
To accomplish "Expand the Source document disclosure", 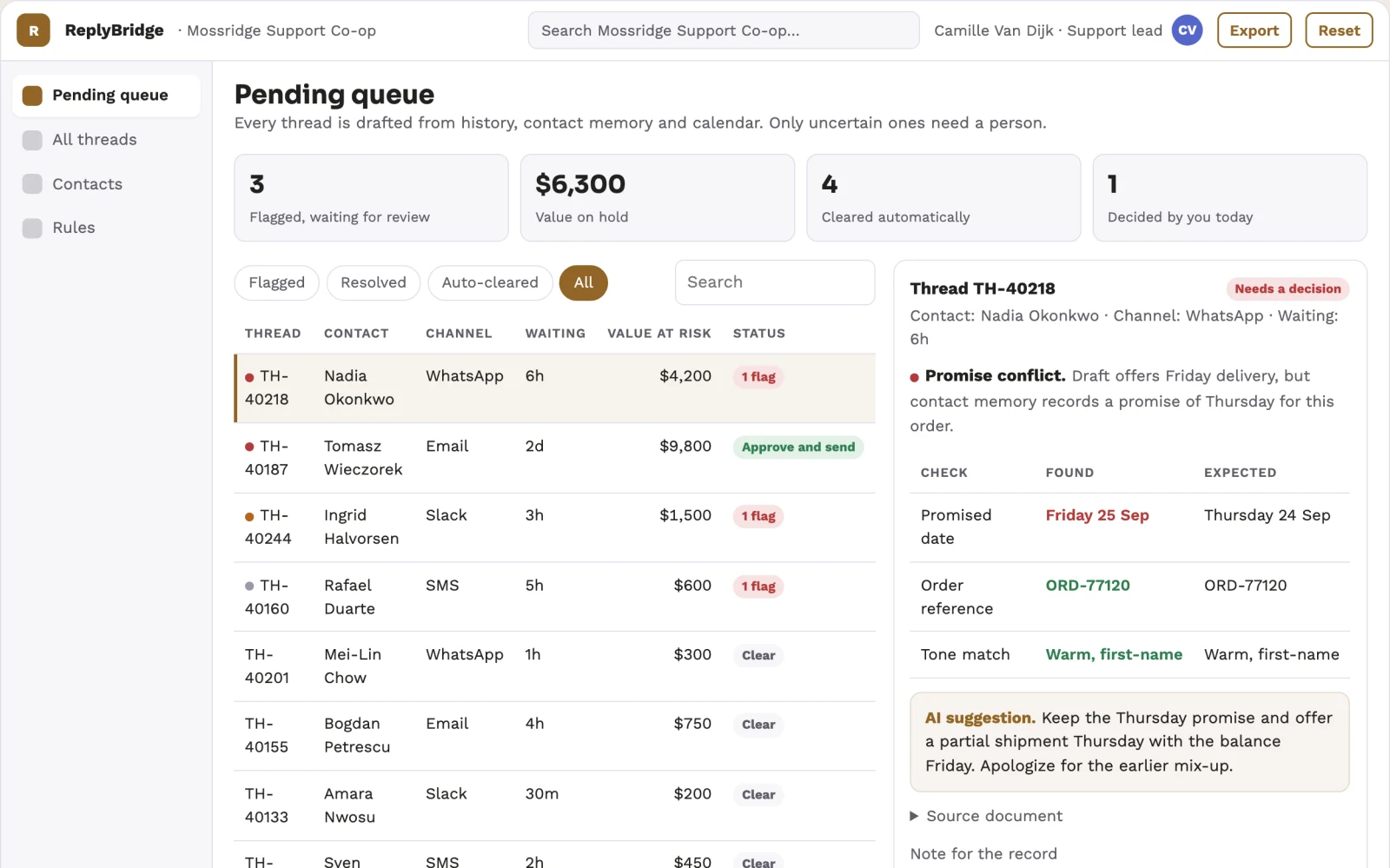I will click(x=985, y=816).
